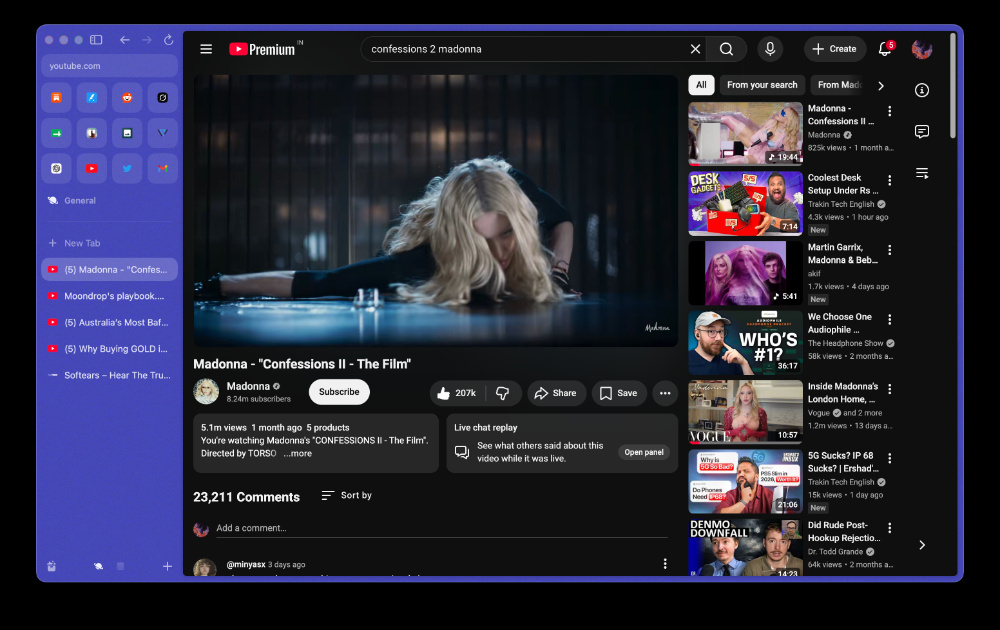Screen dimensions: 1000x630
Task: Click Open panel for live chat replay
Action: 643,452
